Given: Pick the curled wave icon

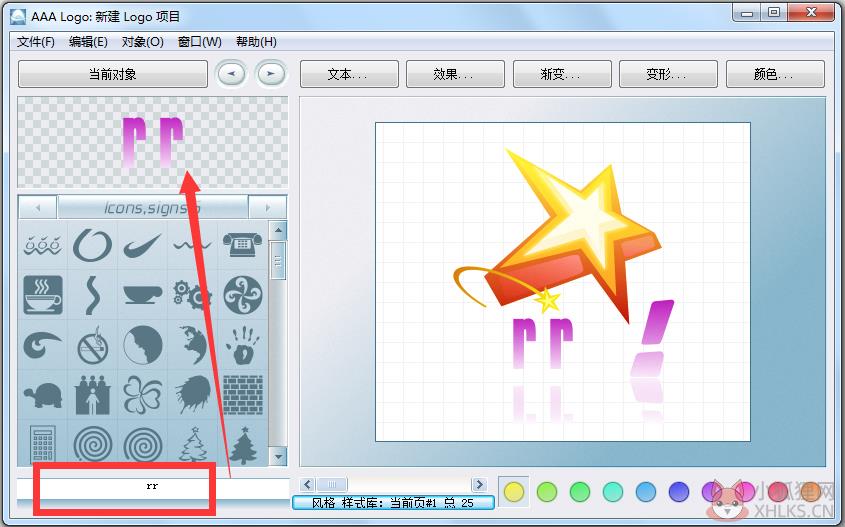Looking at the screenshot, I should pos(43,345).
